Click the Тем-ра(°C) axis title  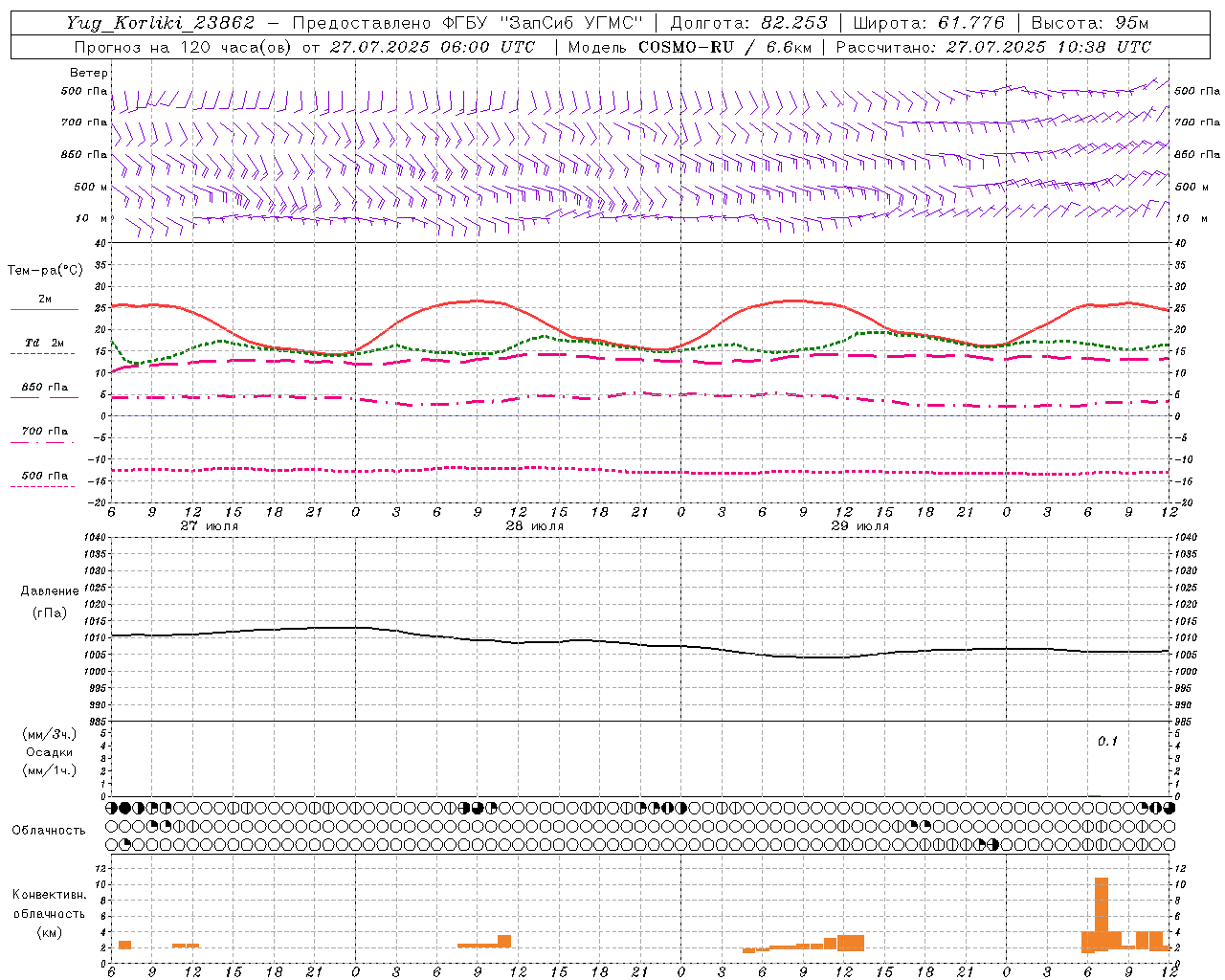45,271
